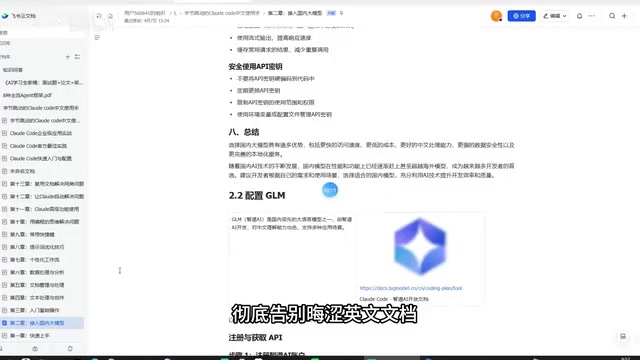Open the more options ellipsis icon

click(591, 16)
